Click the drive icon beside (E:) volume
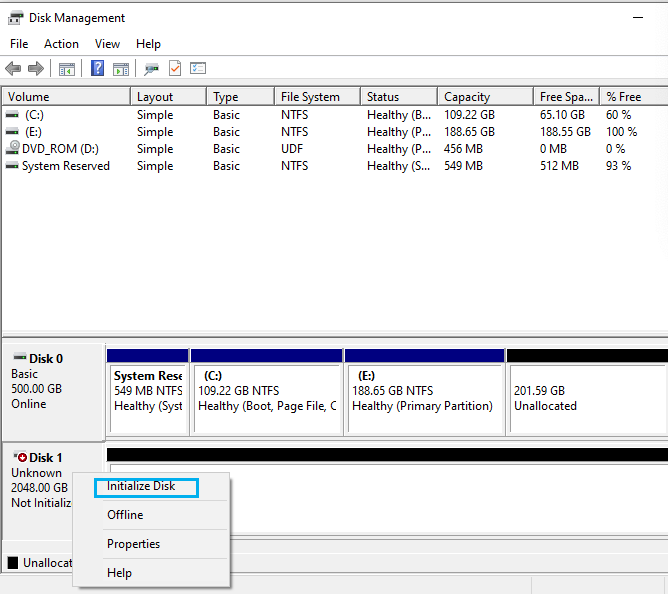Image resolution: width=668 pixels, height=594 pixels. (12, 132)
